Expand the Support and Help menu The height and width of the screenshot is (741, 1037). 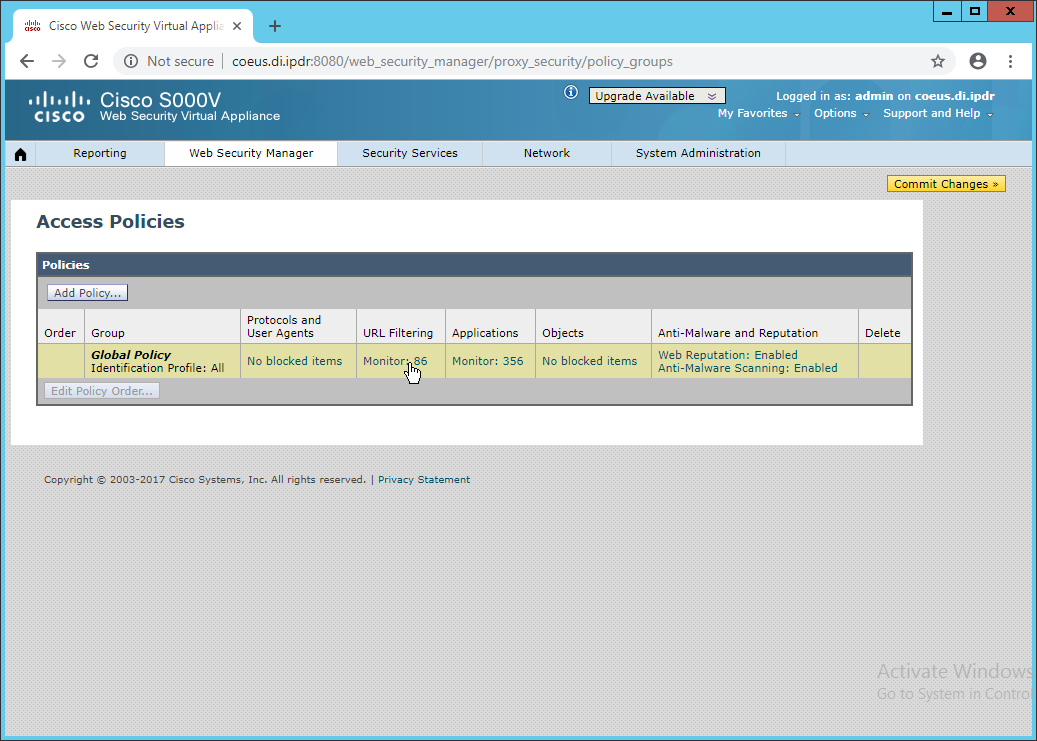coord(938,113)
